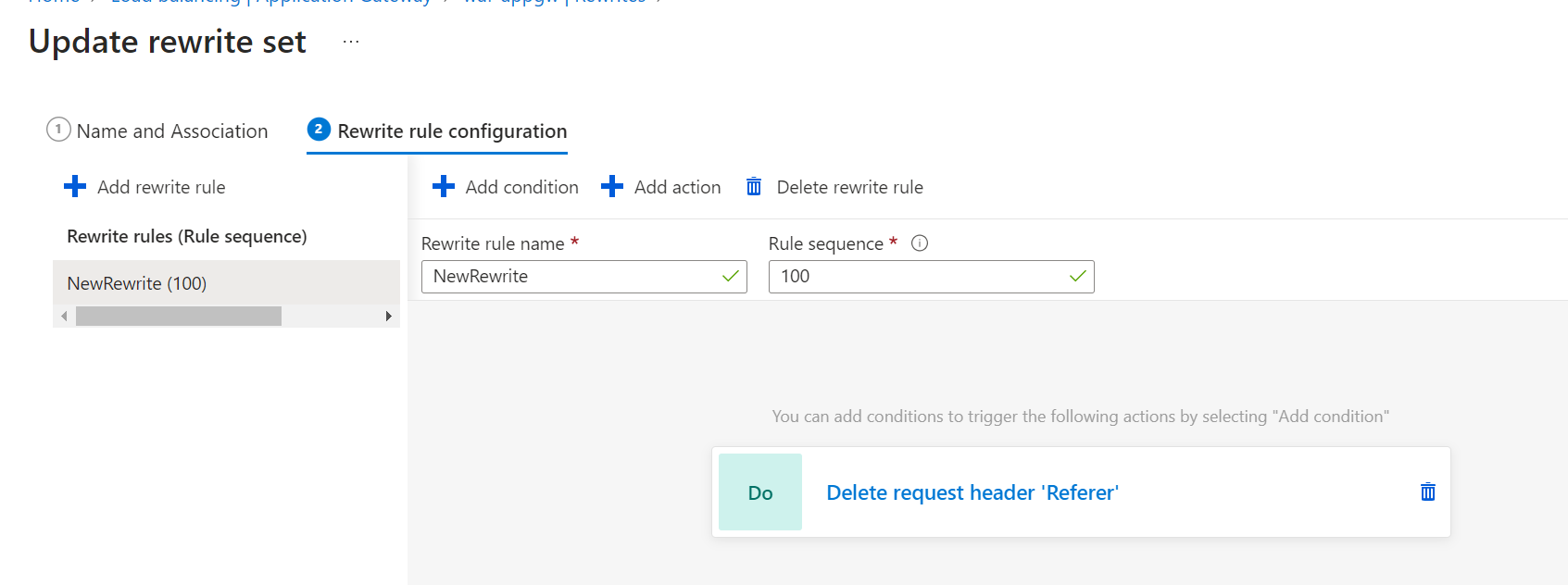Viewport: 1568px width, 585px height.
Task: Click the rule list's scroll-right arrow
Action: pos(388,317)
